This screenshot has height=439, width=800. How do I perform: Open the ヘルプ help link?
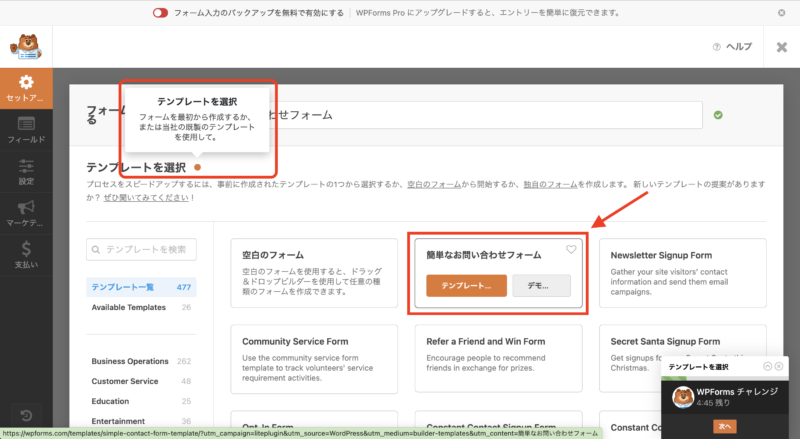733,47
